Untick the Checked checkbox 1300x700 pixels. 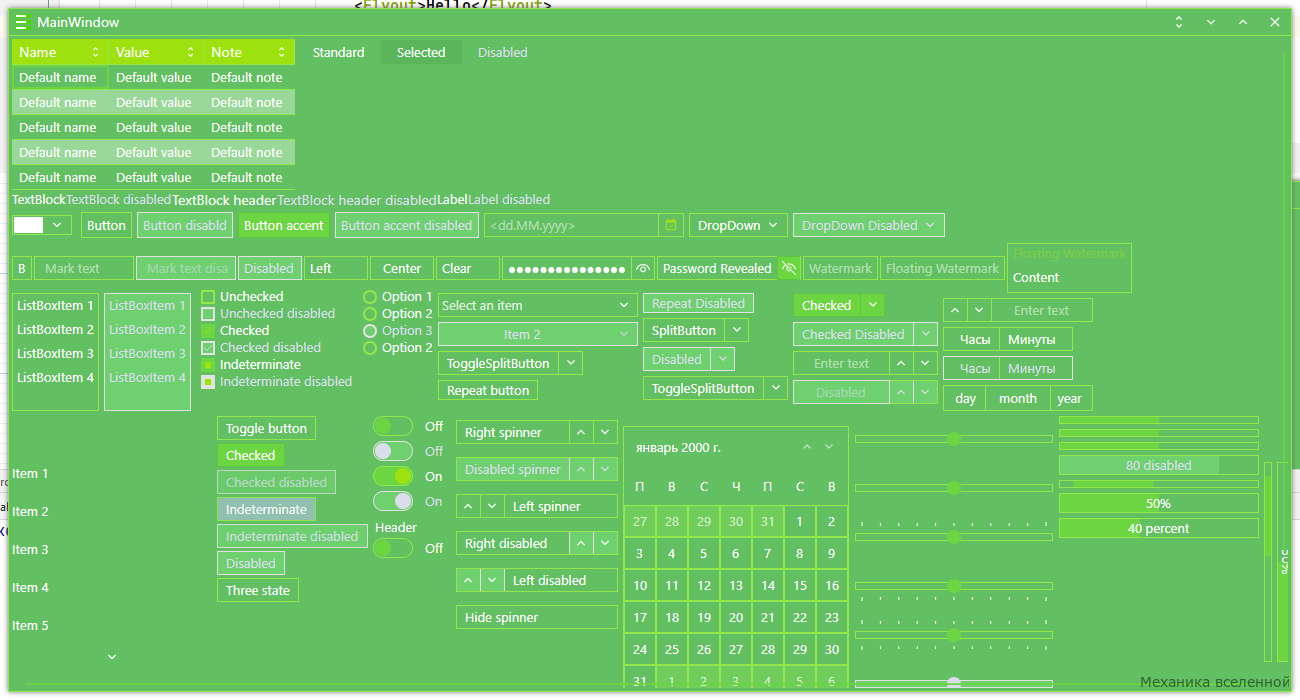[208, 331]
